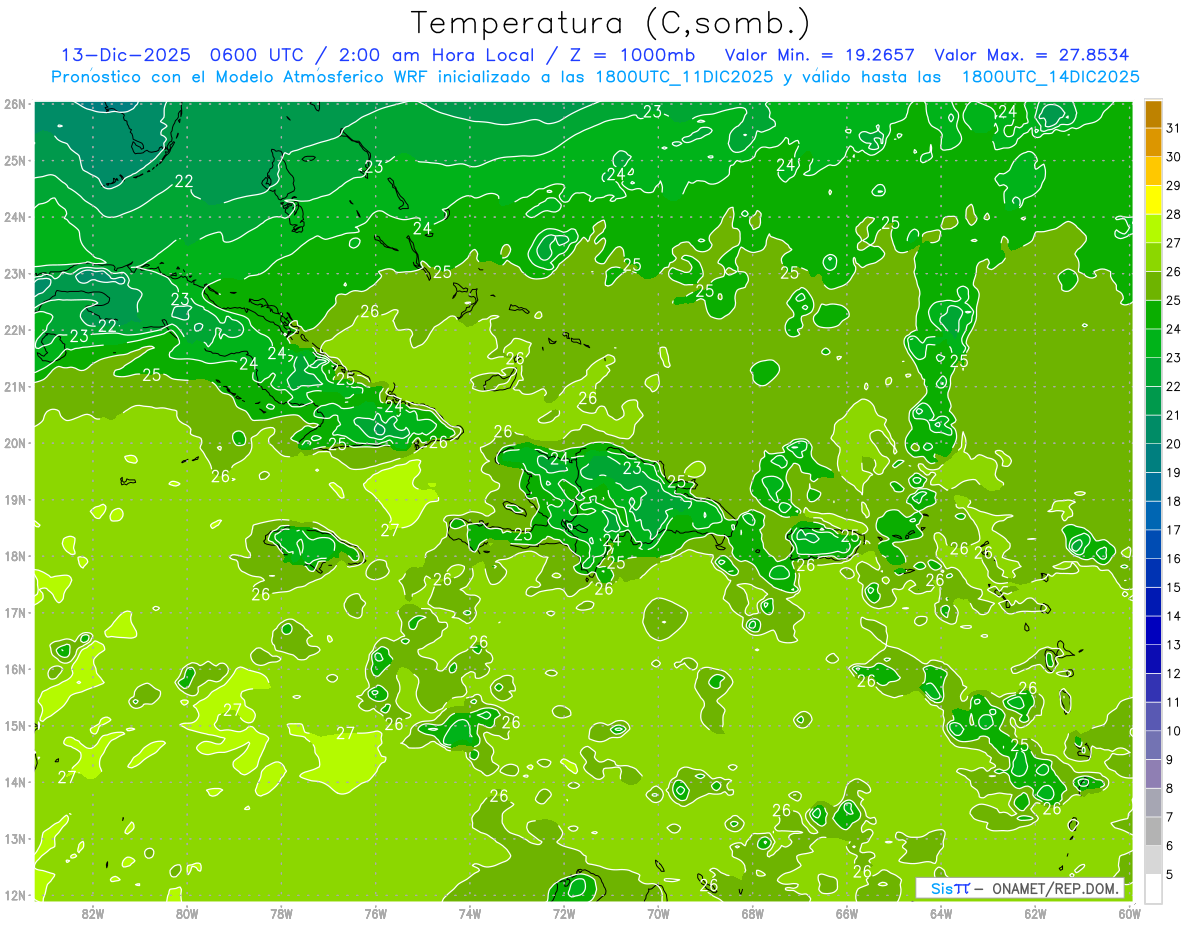Click the "21N" latitude axis label
Image resolution: width=1200 pixels, height=927 pixels.
(15, 386)
